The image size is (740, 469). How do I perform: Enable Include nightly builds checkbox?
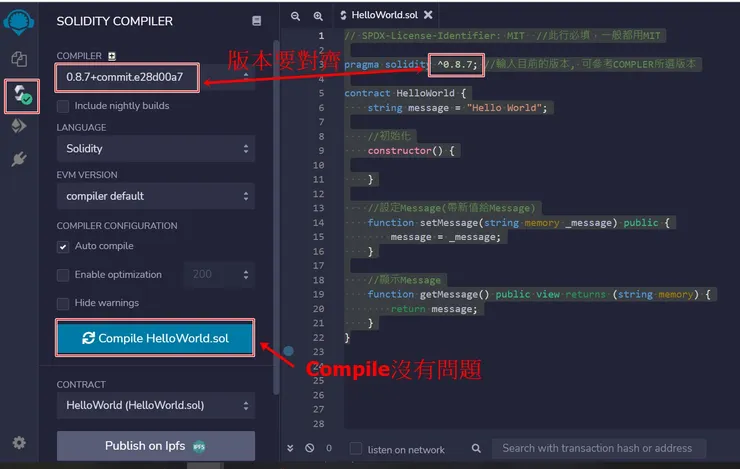coord(63,106)
